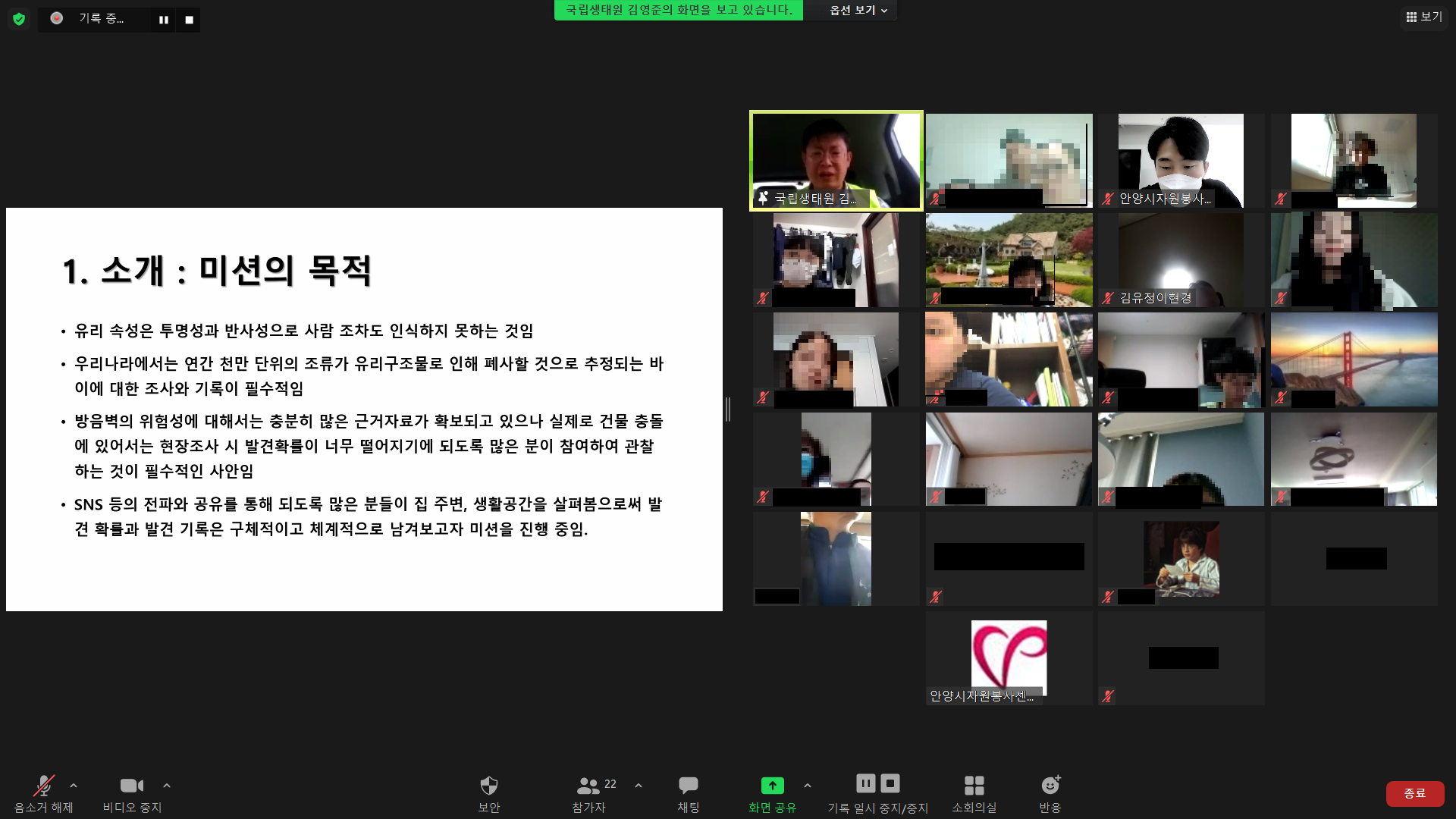This screenshot has height=819, width=1456.
Task: Start 화면 공유 screen share
Action: pos(772,794)
